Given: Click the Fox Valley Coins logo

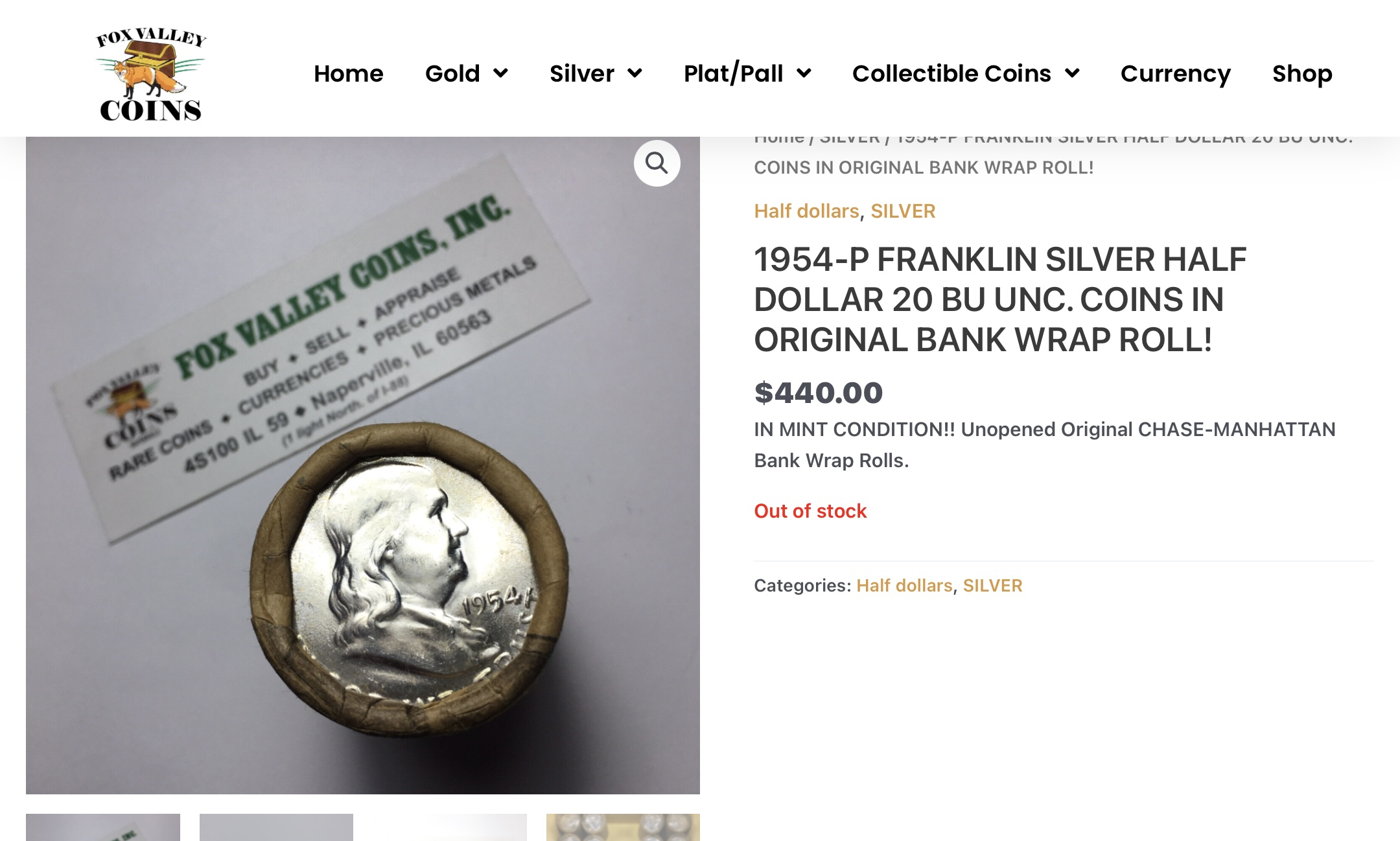Looking at the screenshot, I should coord(151,75).
